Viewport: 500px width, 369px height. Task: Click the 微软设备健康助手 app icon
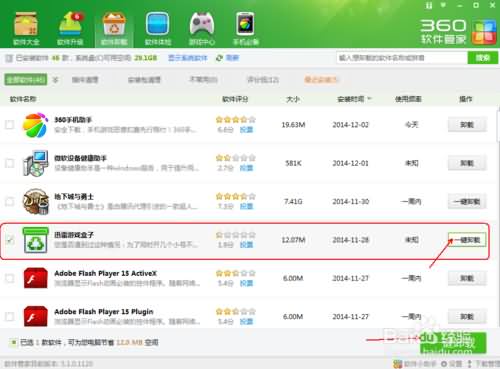(35, 163)
